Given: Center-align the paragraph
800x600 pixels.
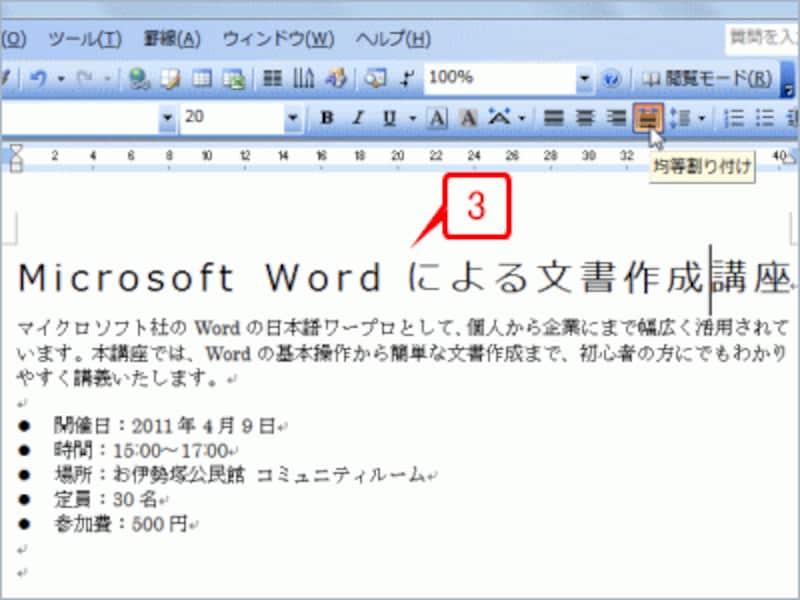Looking at the screenshot, I should click(585, 118).
